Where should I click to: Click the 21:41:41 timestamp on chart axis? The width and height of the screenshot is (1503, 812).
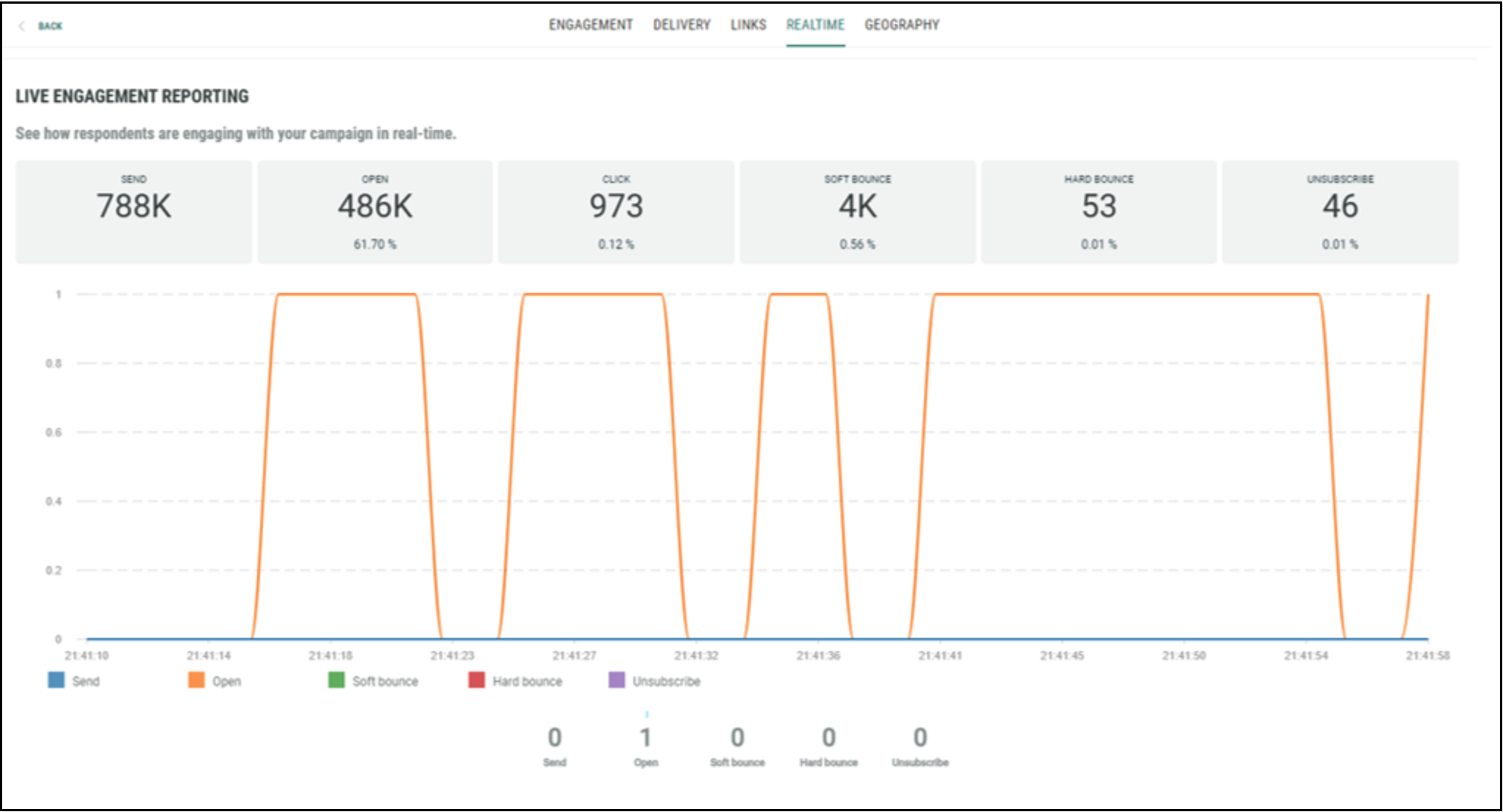940,656
